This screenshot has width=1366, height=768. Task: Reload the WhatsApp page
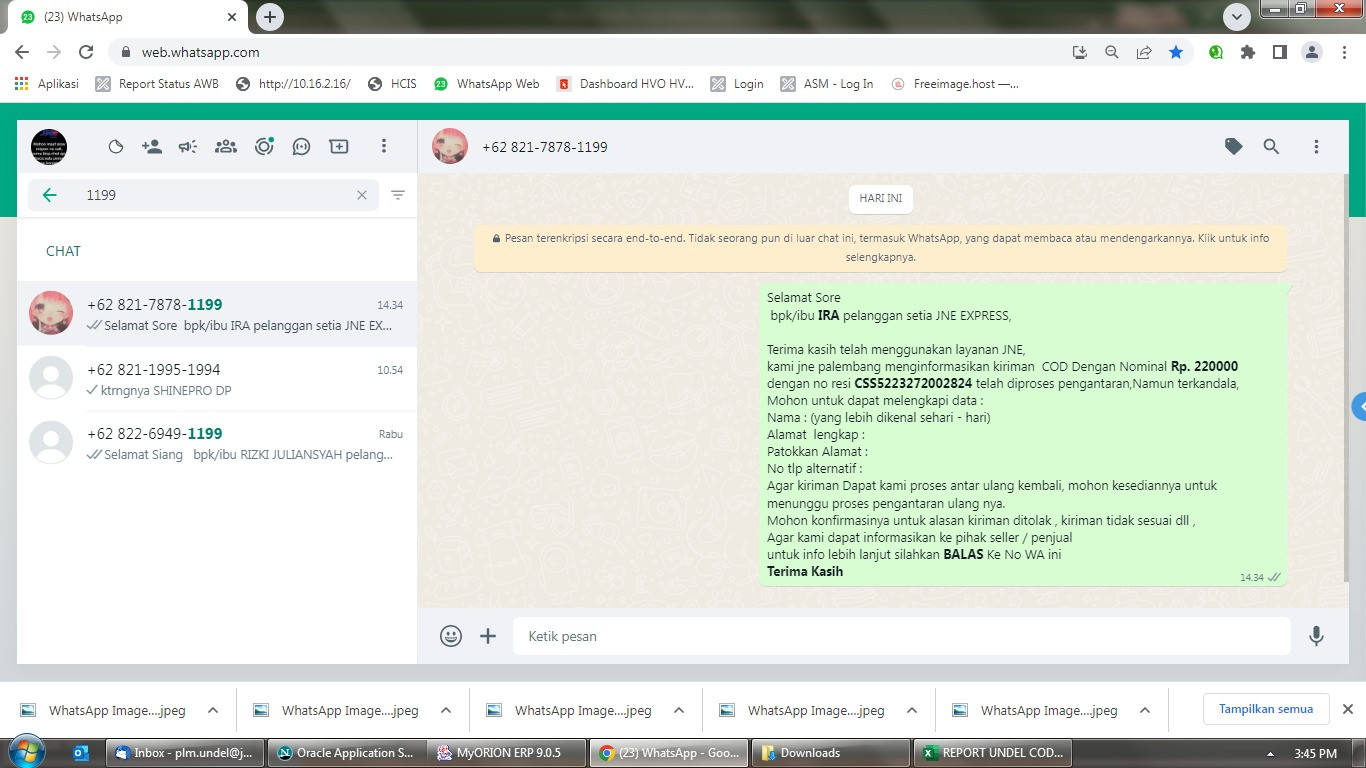(x=86, y=52)
